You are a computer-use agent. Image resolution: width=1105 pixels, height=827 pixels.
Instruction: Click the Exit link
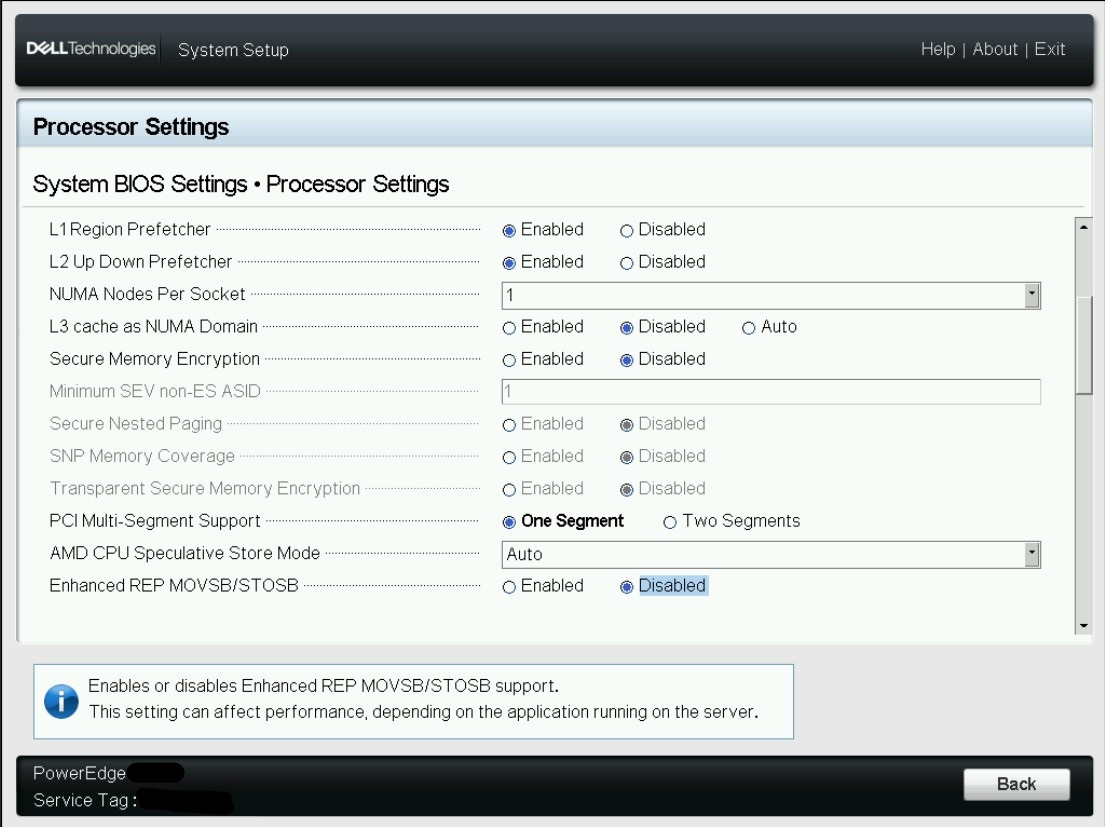(x=1051, y=49)
